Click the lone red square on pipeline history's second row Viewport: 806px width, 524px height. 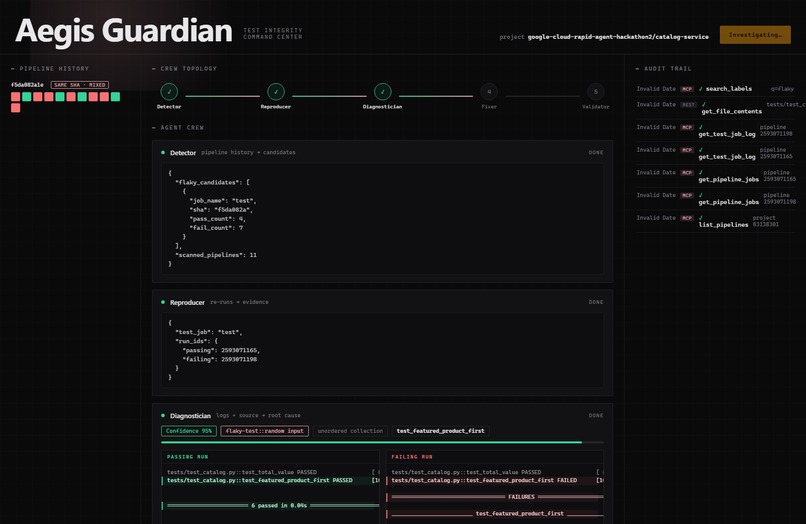pyautogui.click(x=15, y=107)
